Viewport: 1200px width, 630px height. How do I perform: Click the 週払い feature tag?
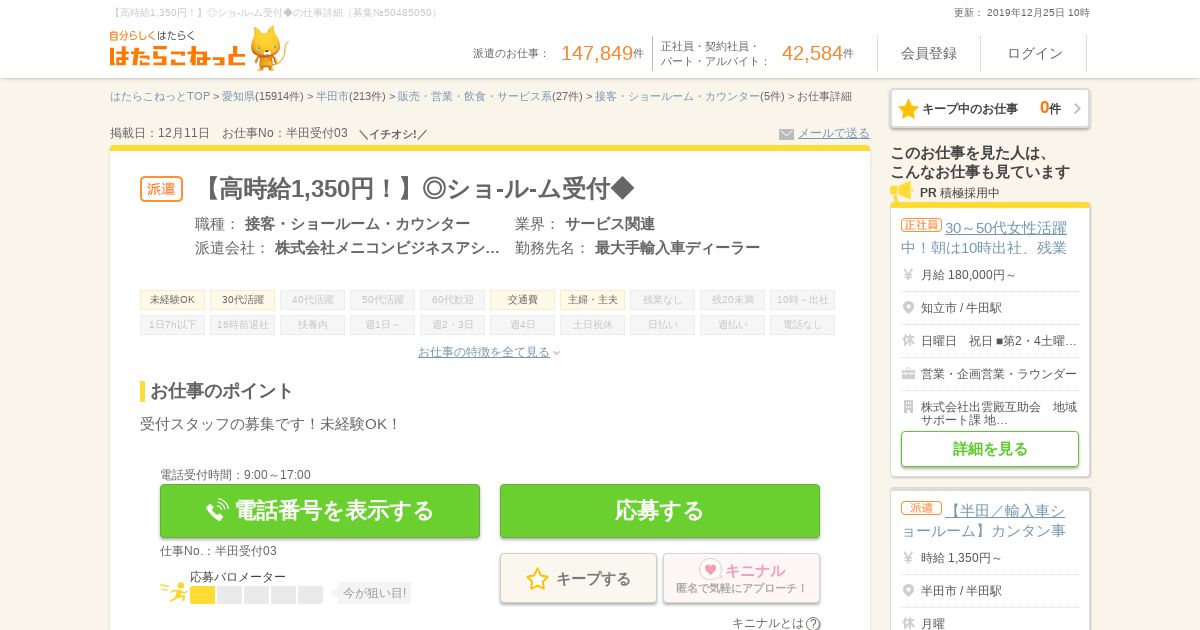click(x=732, y=325)
